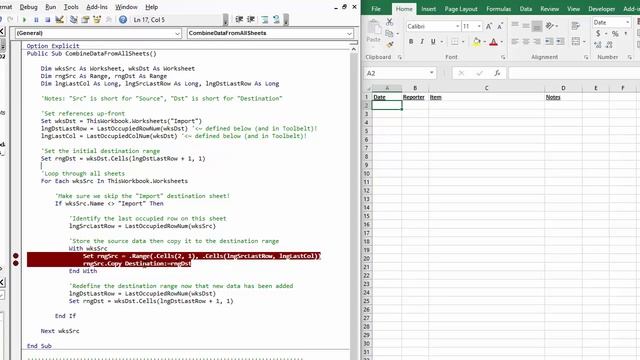Remove breakpoint dot on rngSrc.Copy line

pyautogui.click(x=16, y=263)
